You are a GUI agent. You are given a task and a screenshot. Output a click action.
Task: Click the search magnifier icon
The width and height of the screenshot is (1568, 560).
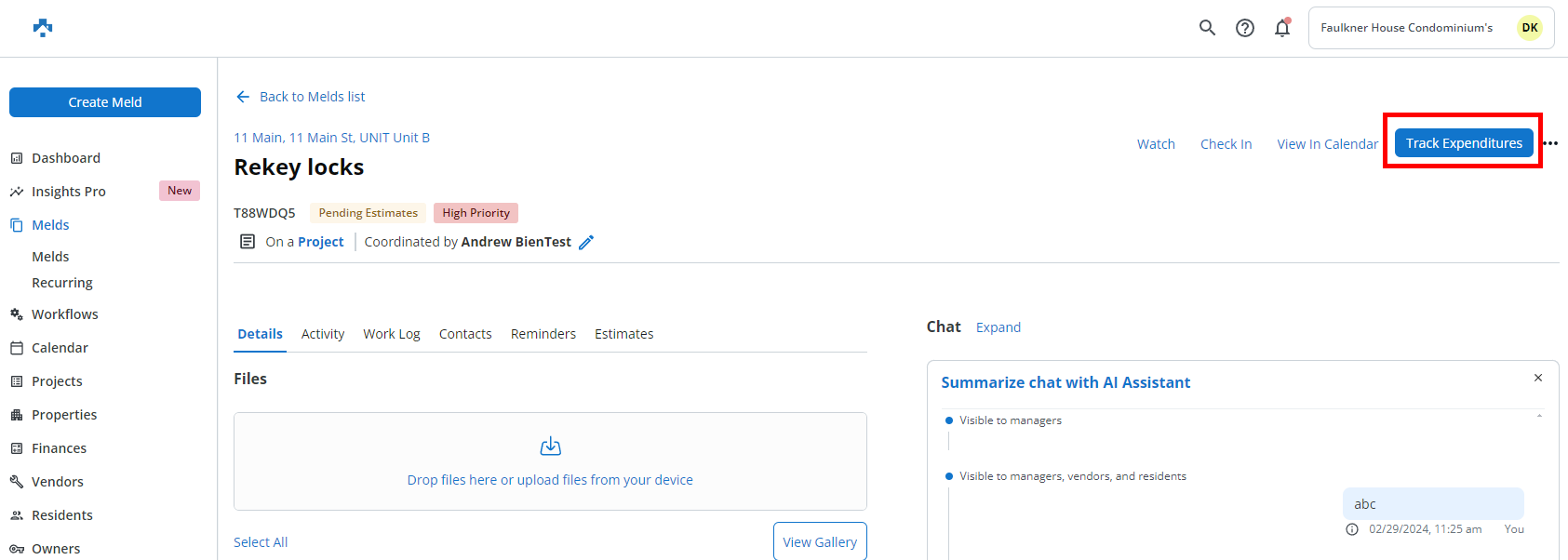coord(1207,28)
